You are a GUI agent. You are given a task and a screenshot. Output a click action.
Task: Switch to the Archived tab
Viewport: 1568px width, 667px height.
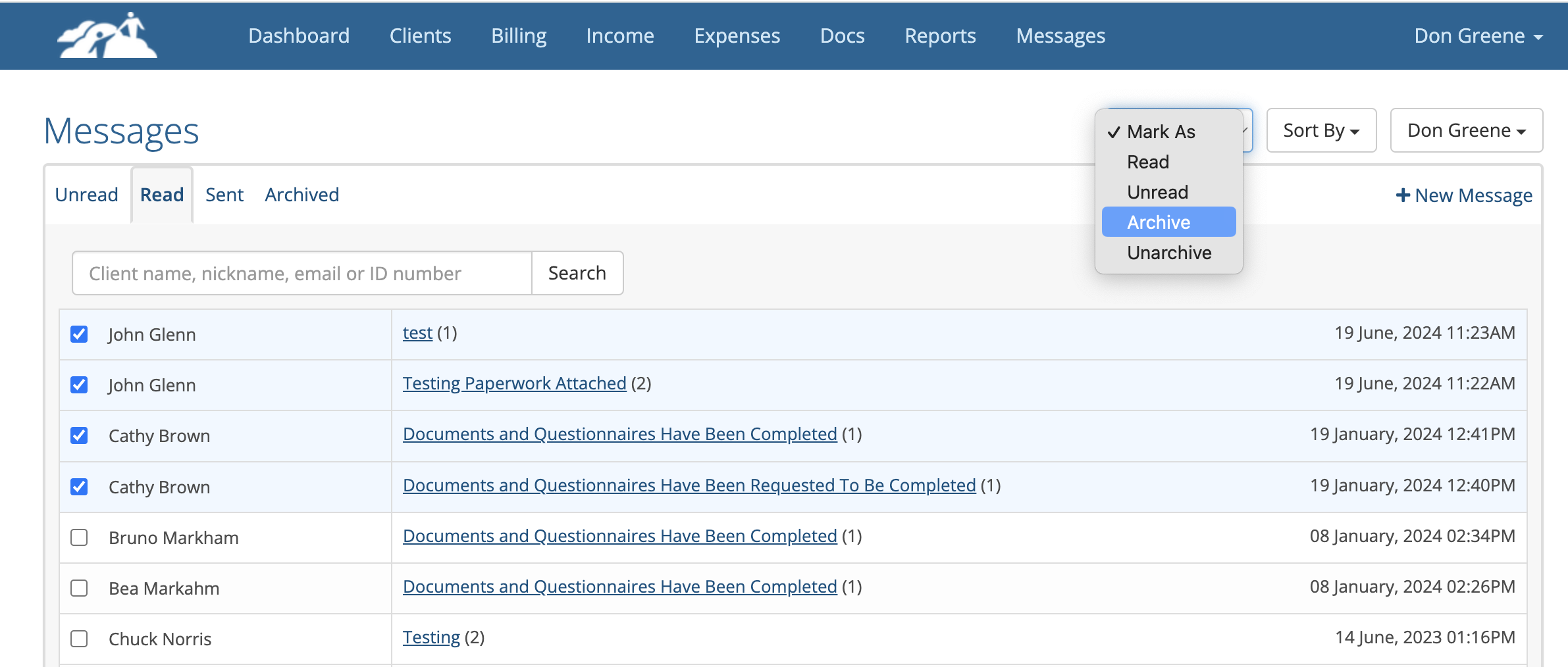click(x=302, y=195)
